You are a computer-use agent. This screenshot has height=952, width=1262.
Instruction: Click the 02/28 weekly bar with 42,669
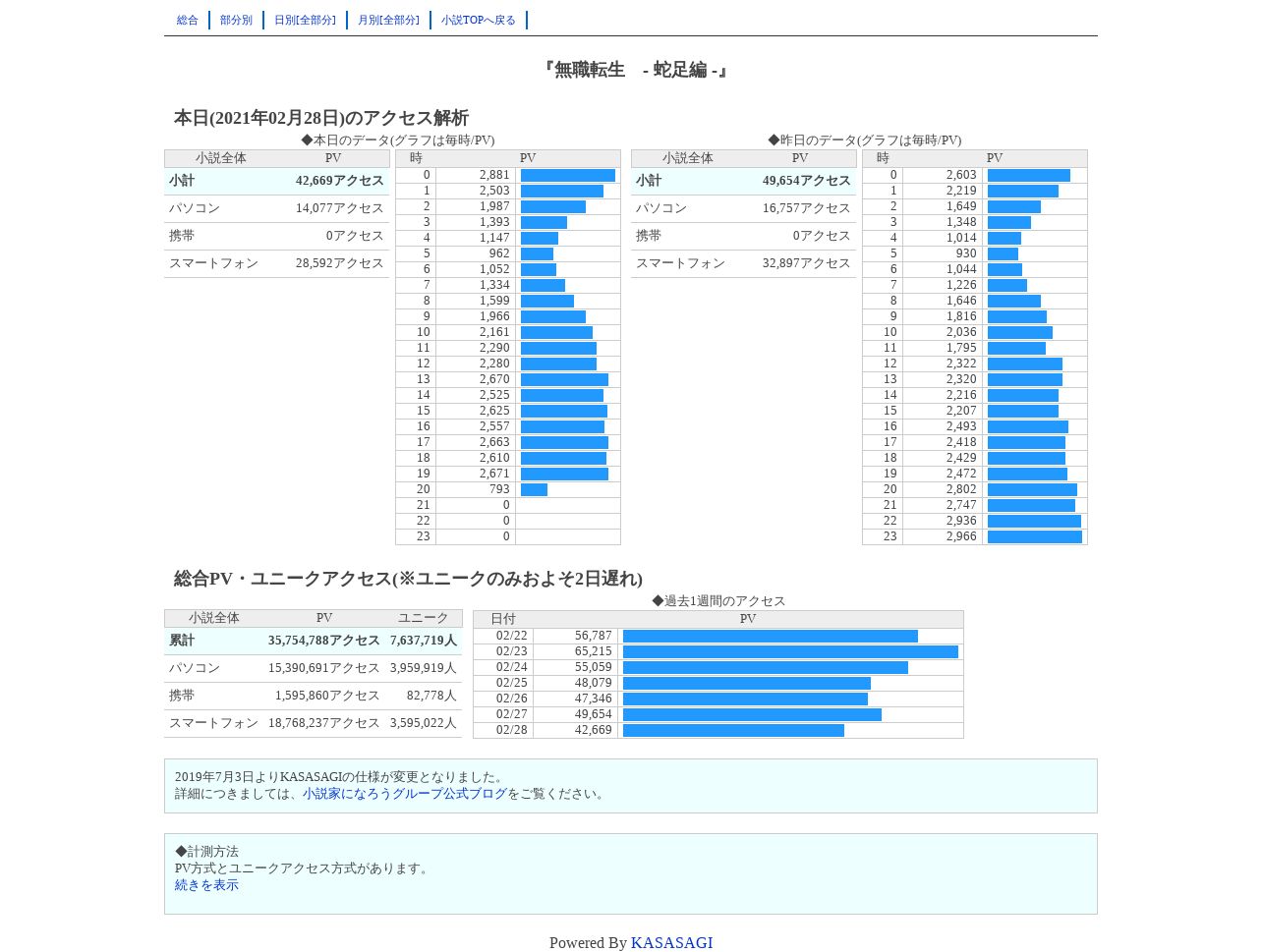[733, 730]
